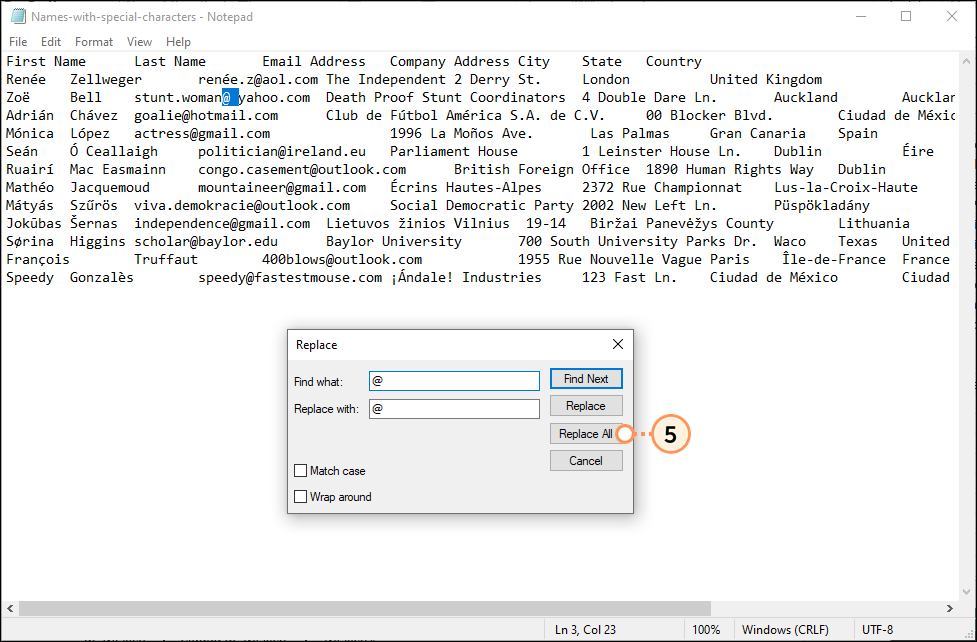977x642 pixels.
Task: Click the name Zellweger
Action: (106, 79)
